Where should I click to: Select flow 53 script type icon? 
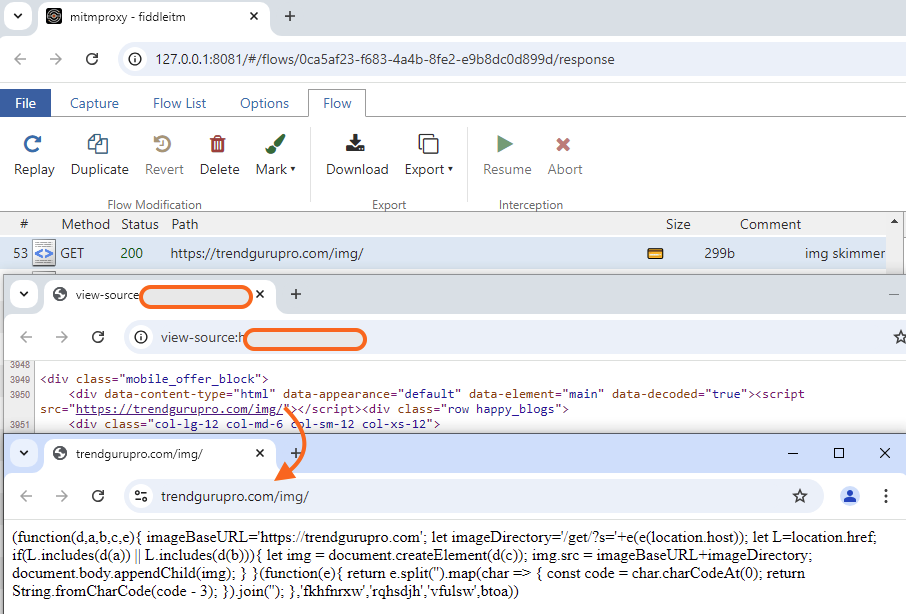click(x=44, y=253)
